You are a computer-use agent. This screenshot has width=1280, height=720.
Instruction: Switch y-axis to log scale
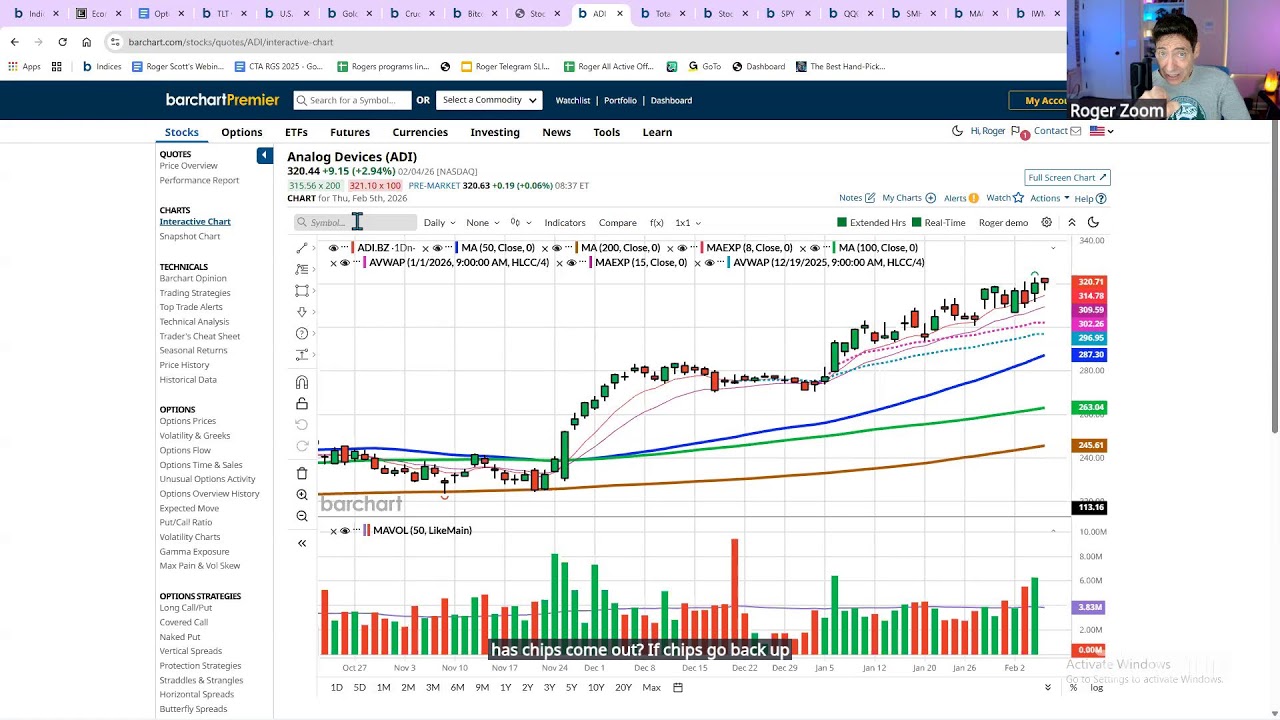(x=1097, y=687)
